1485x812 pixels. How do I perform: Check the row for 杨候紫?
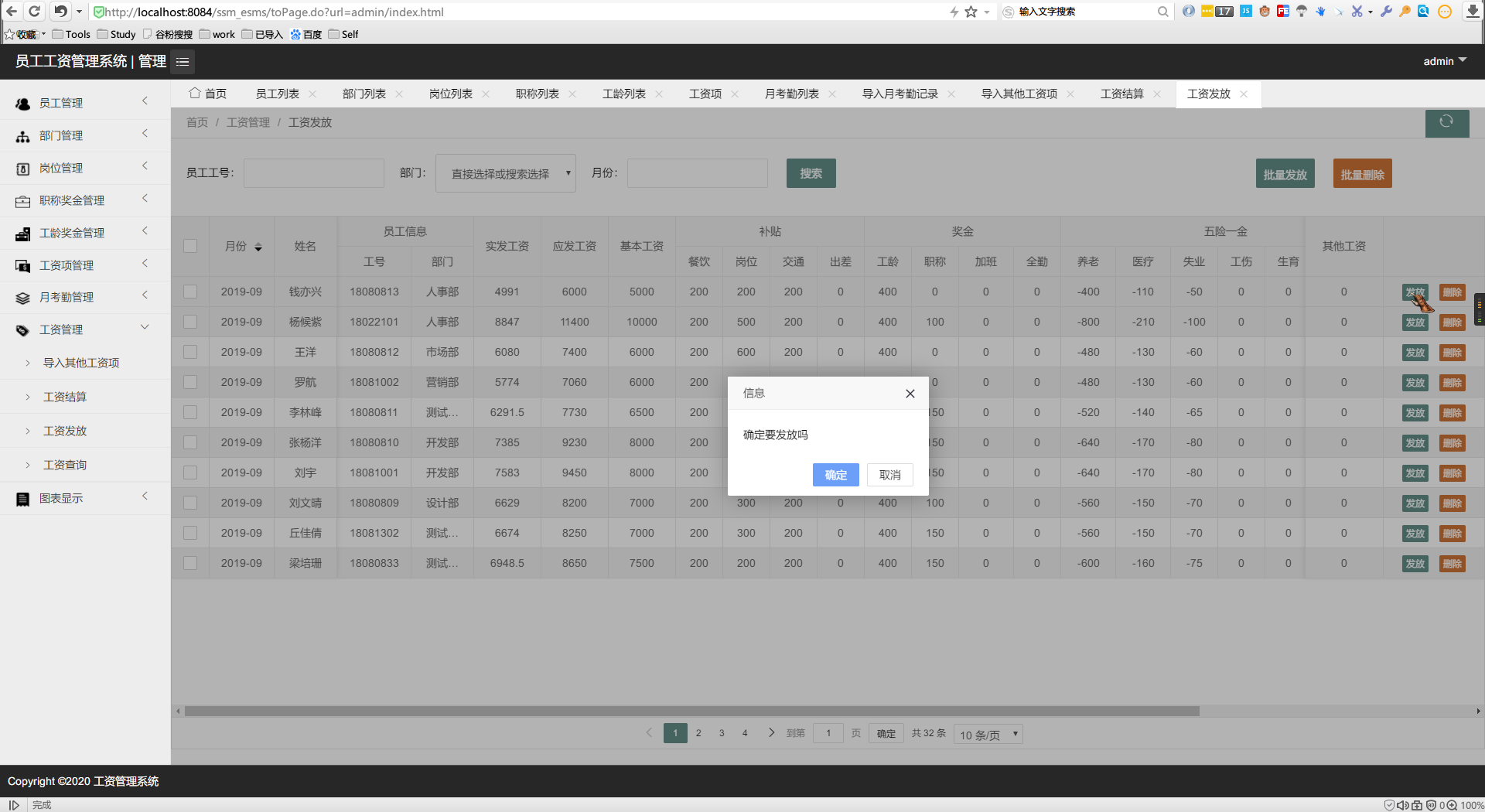pos(190,322)
